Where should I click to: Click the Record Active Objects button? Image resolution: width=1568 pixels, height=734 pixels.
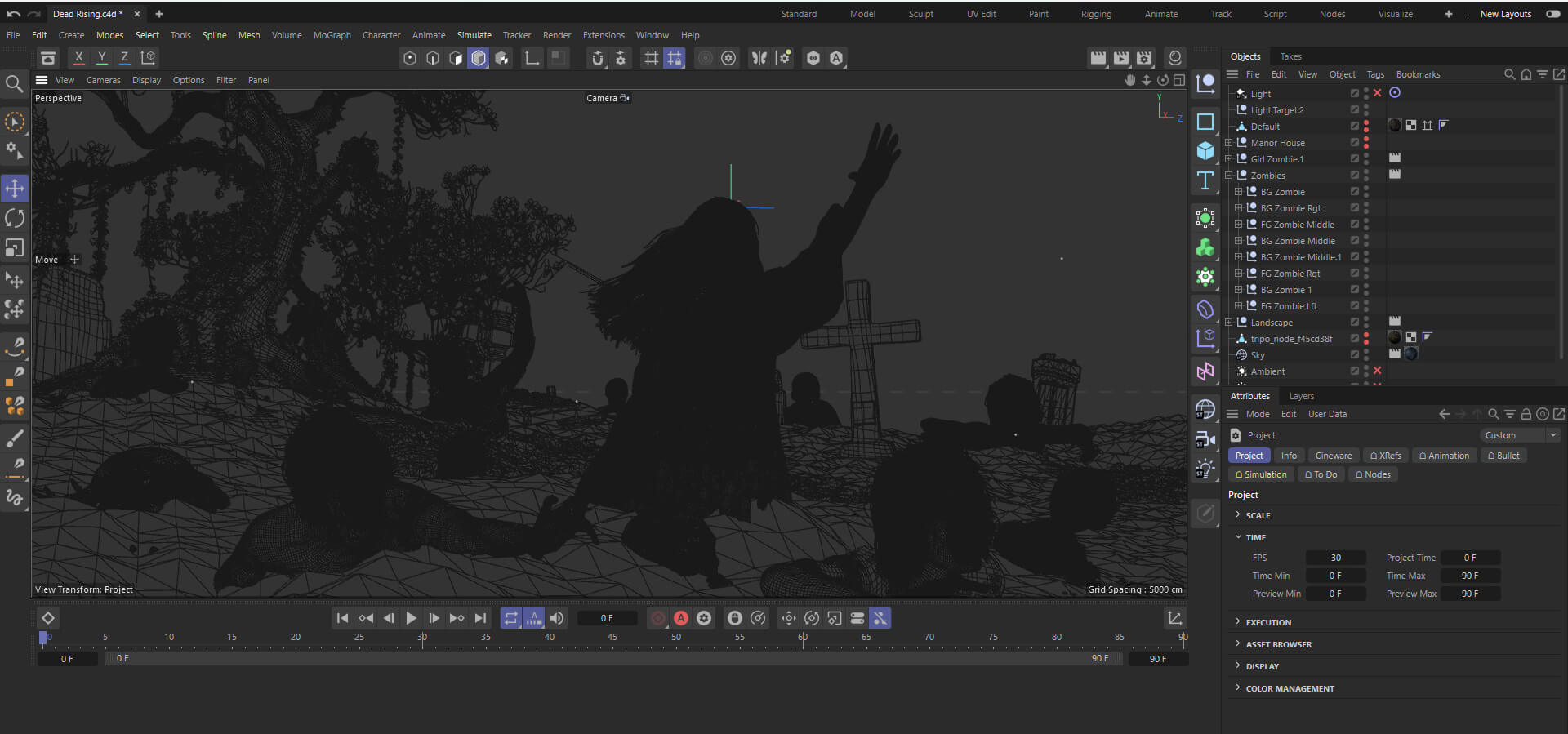[x=658, y=618]
